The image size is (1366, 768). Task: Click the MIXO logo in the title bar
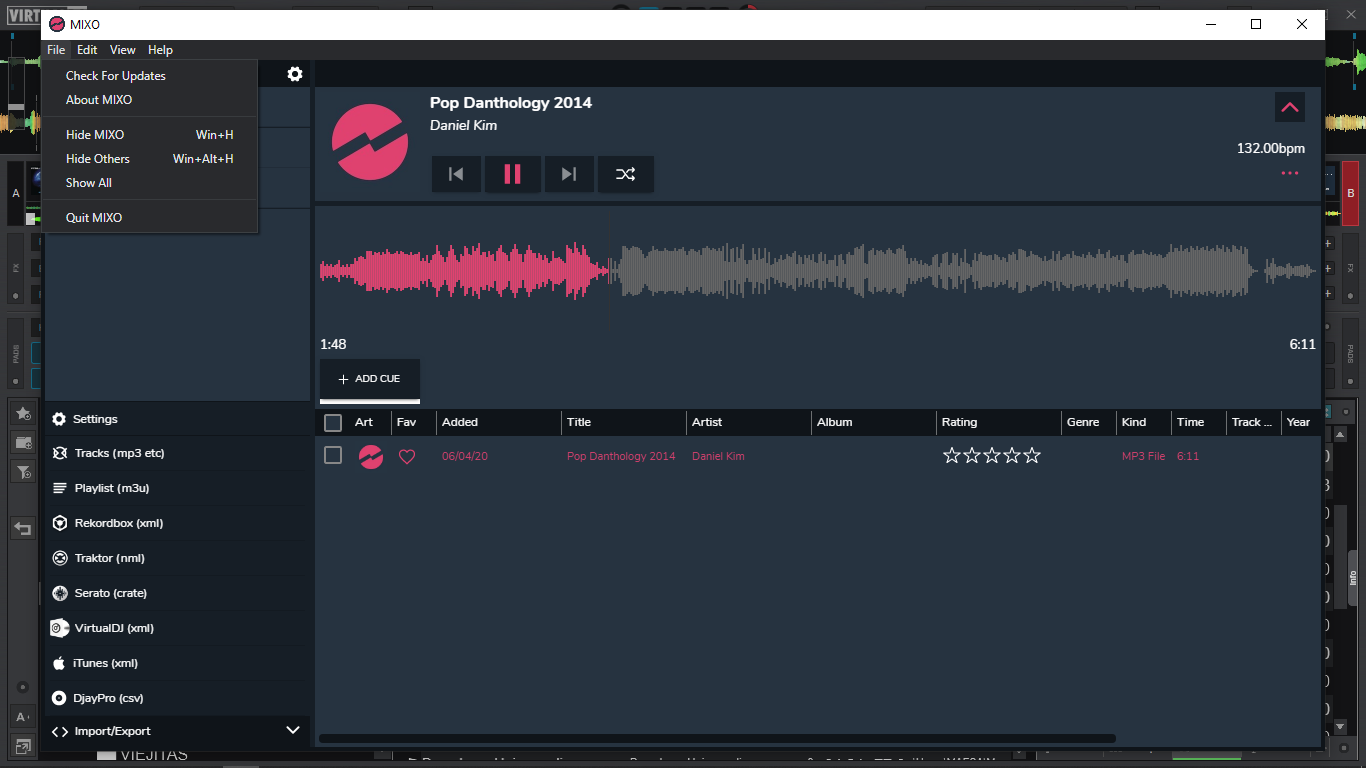[x=57, y=24]
